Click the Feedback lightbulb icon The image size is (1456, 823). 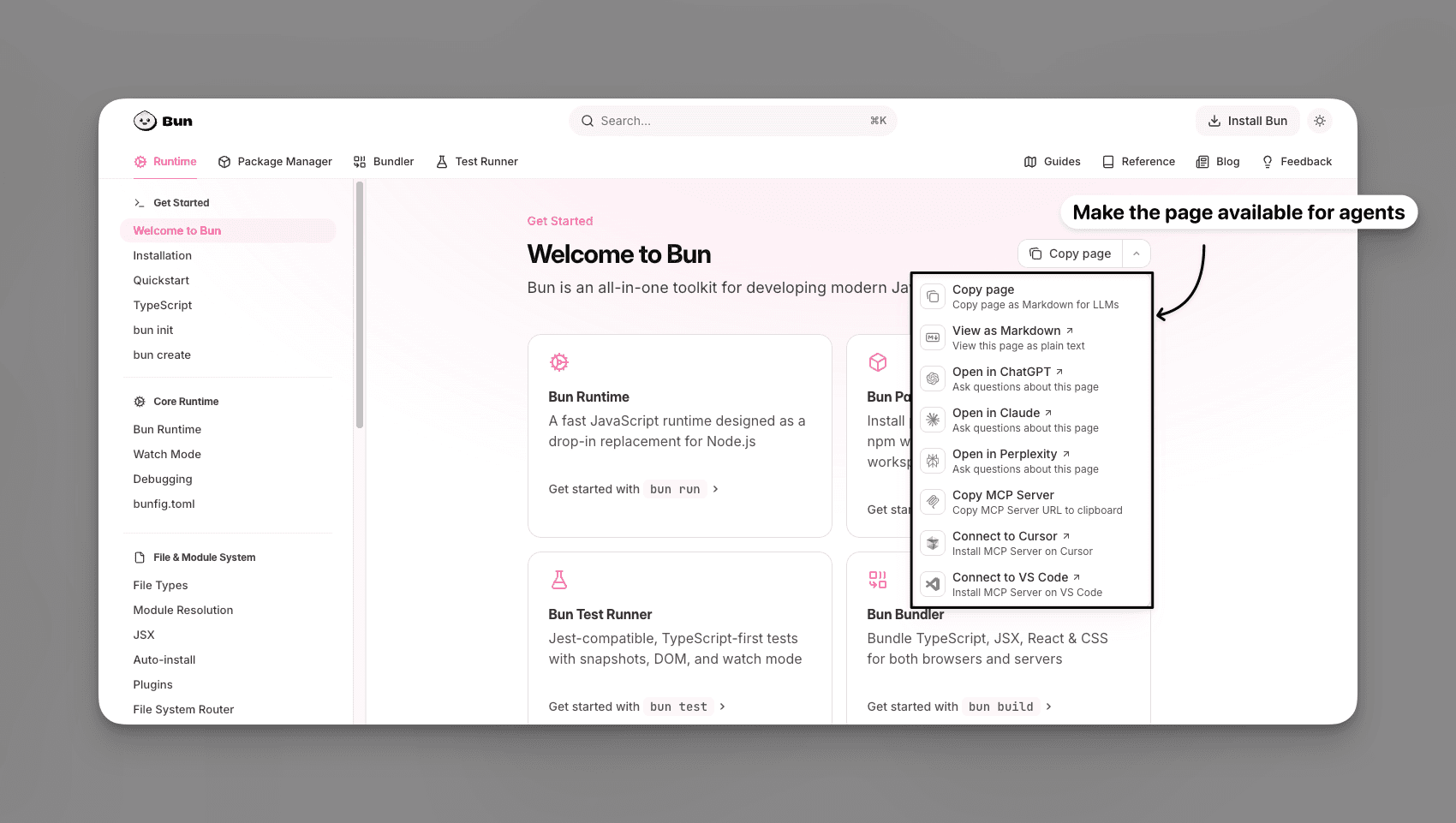1268,161
